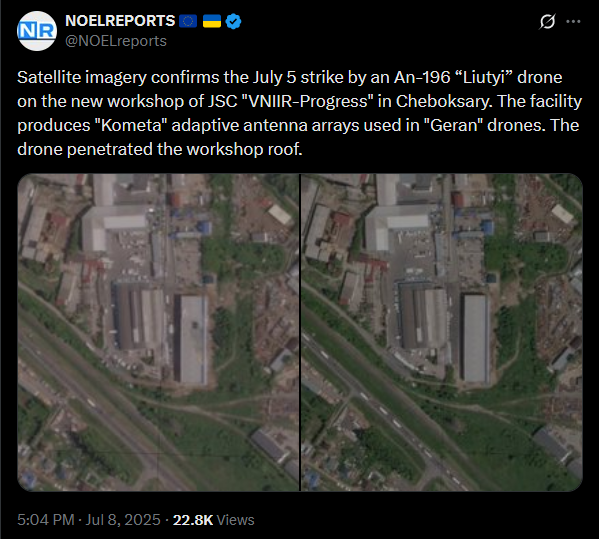The image size is (599, 539).
Task: Open the @NOELreports handle link
Action: click(116, 41)
